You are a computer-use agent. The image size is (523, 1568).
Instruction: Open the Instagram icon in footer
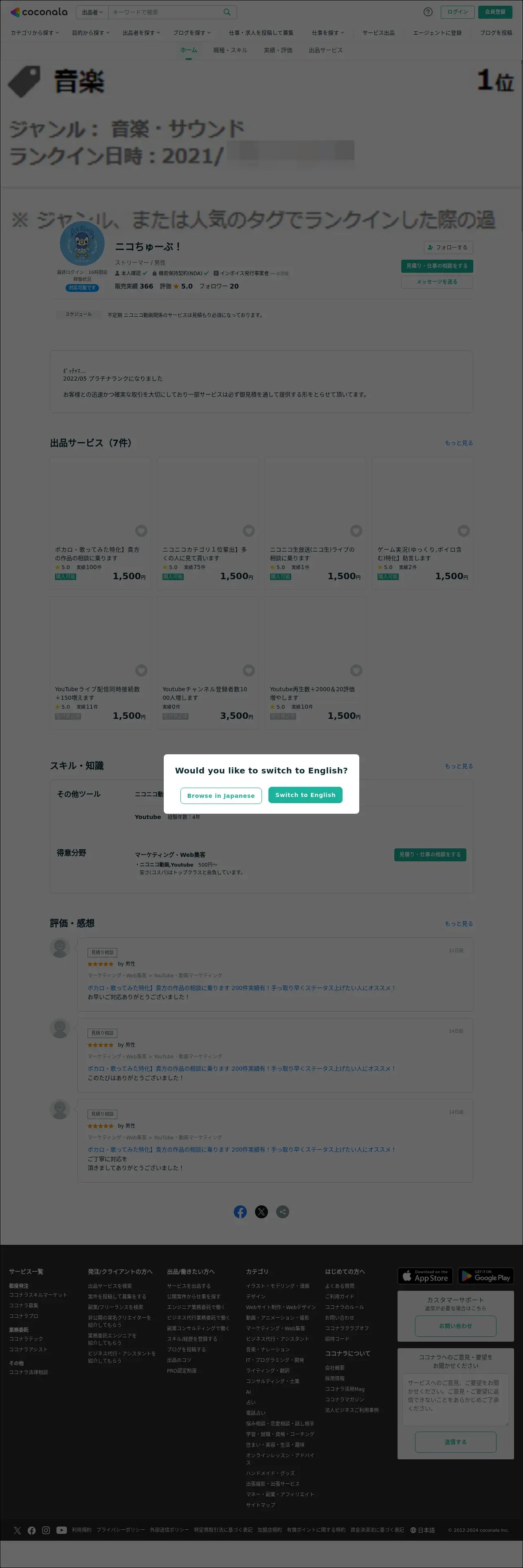46,1530
